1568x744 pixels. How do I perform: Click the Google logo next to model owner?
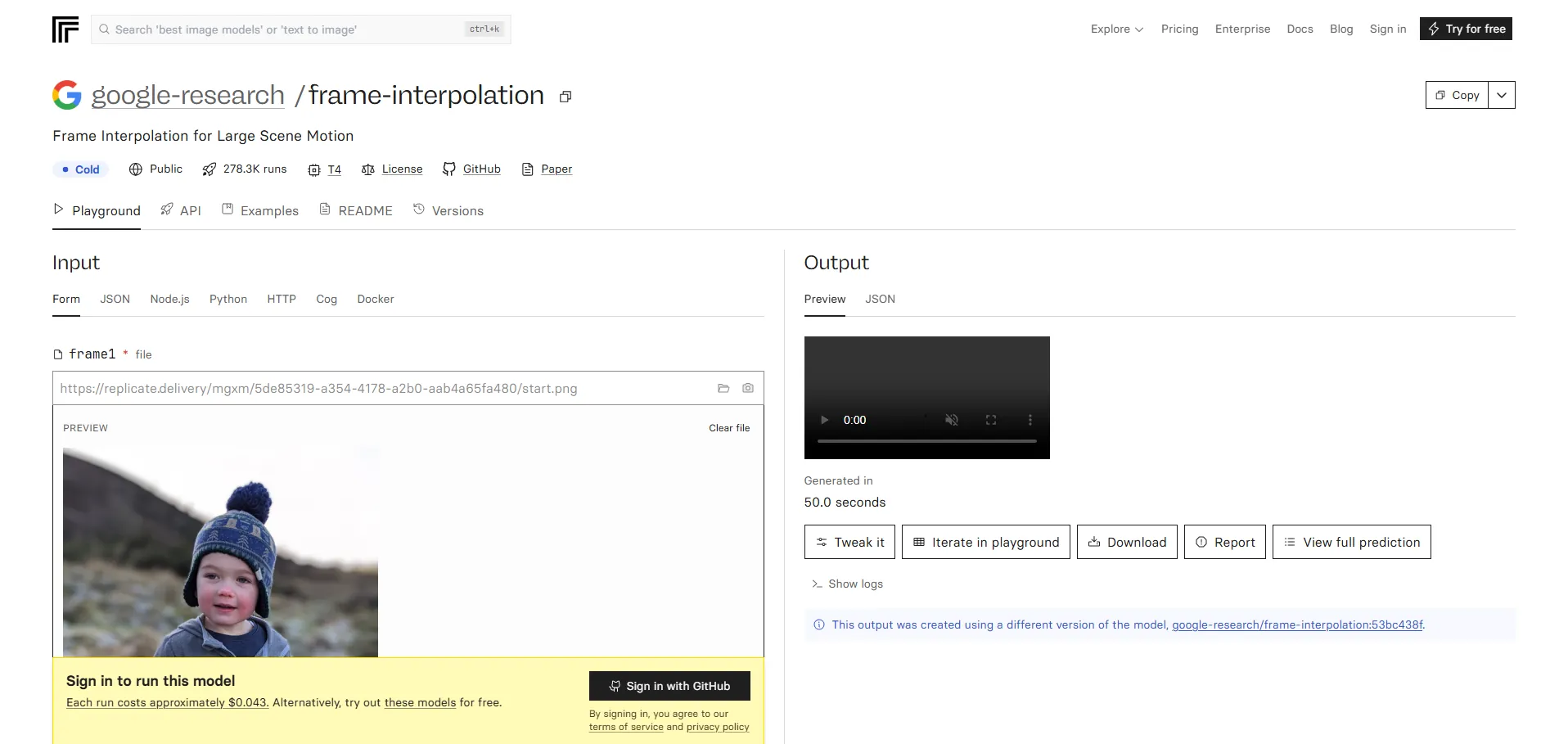point(67,95)
